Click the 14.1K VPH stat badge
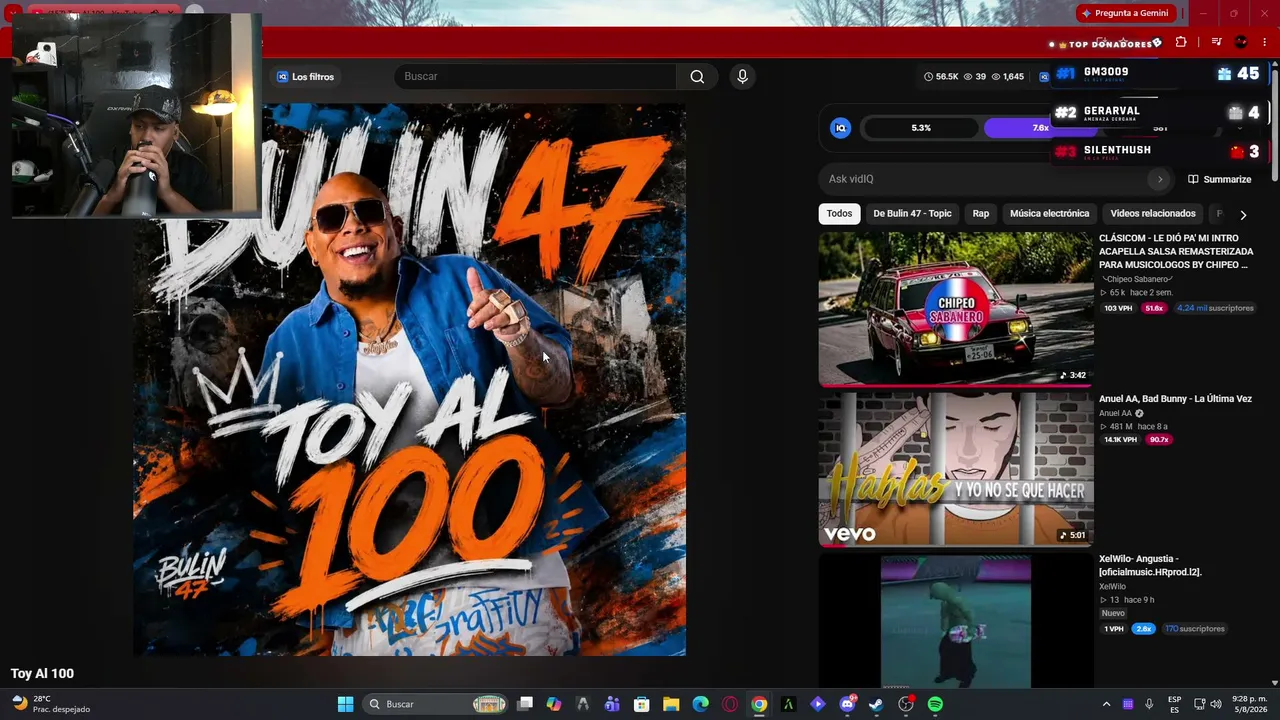The width and height of the screenshot is (1280, 720). point(1120,440)
